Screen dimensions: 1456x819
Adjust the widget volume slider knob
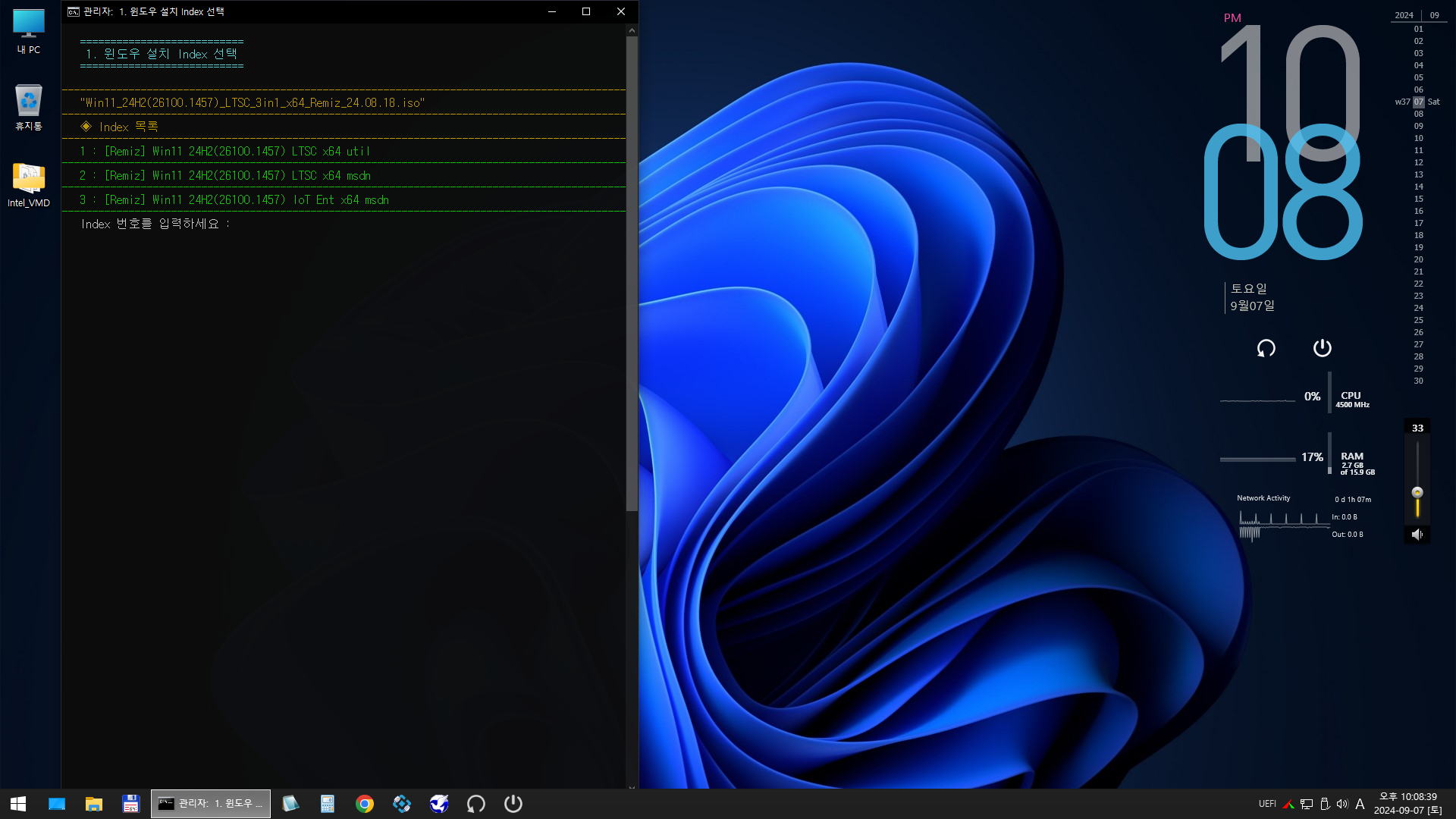click(x=1417, y=492)
